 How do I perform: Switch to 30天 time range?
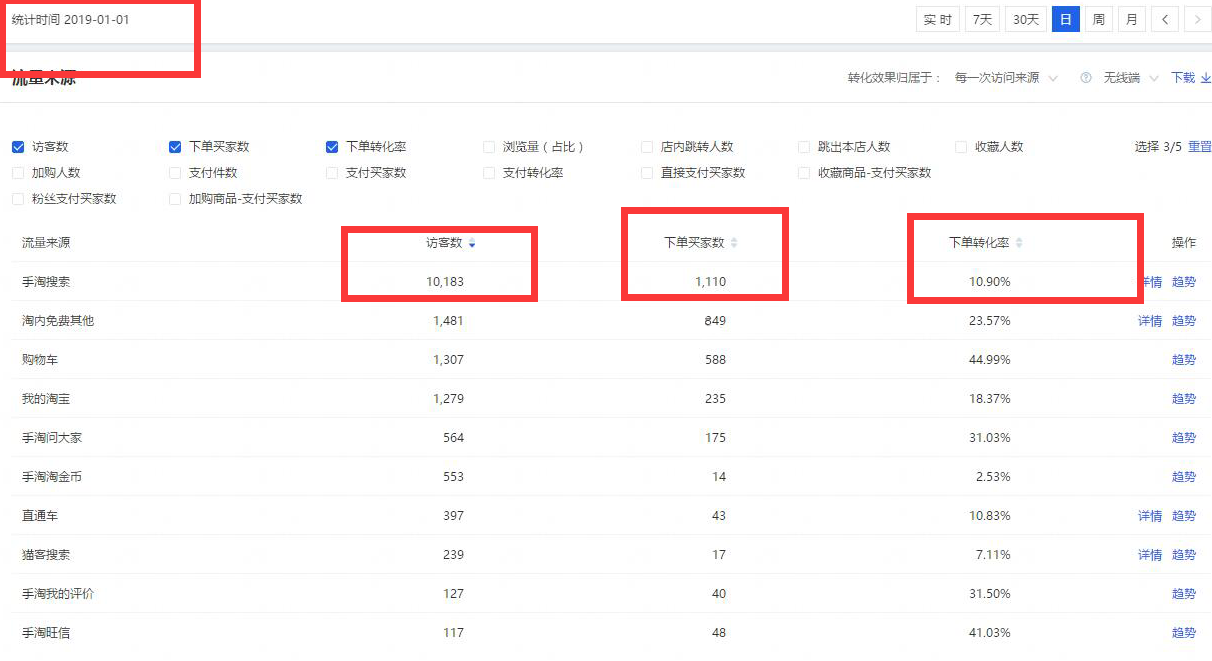click(1026, 19)
